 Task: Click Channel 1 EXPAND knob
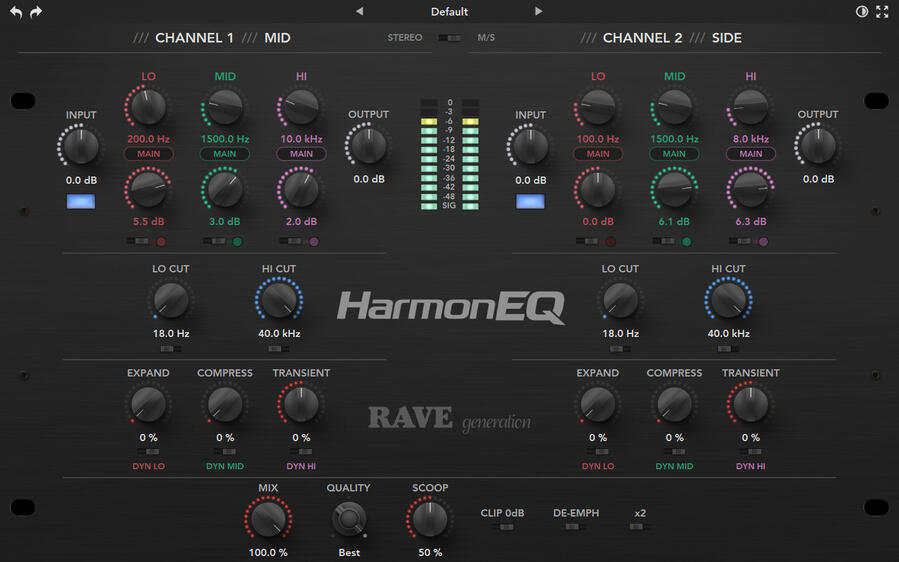[x=148, y=404]
